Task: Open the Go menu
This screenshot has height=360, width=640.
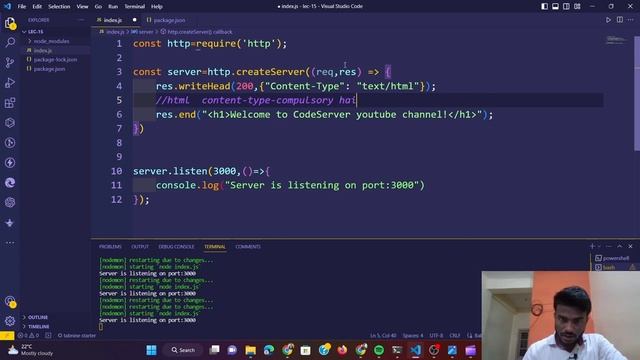Action: tap(98, 6)
